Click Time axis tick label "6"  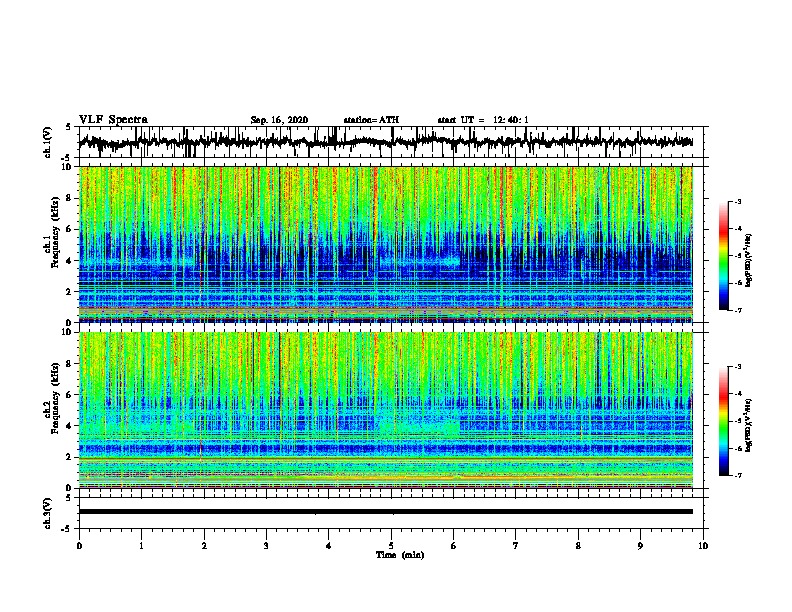click(x=454, y=546)
